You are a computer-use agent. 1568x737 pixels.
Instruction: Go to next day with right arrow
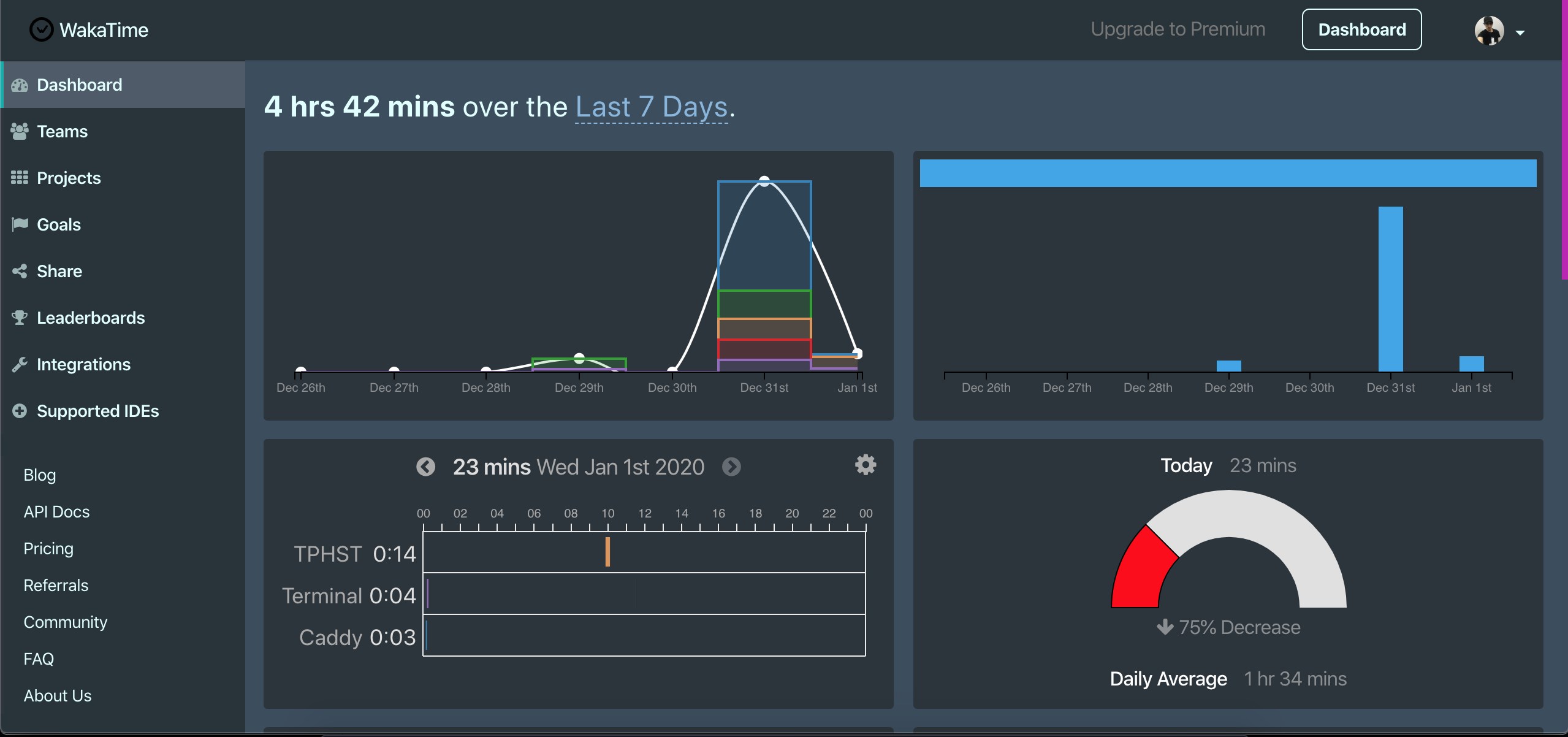point(731,467)
